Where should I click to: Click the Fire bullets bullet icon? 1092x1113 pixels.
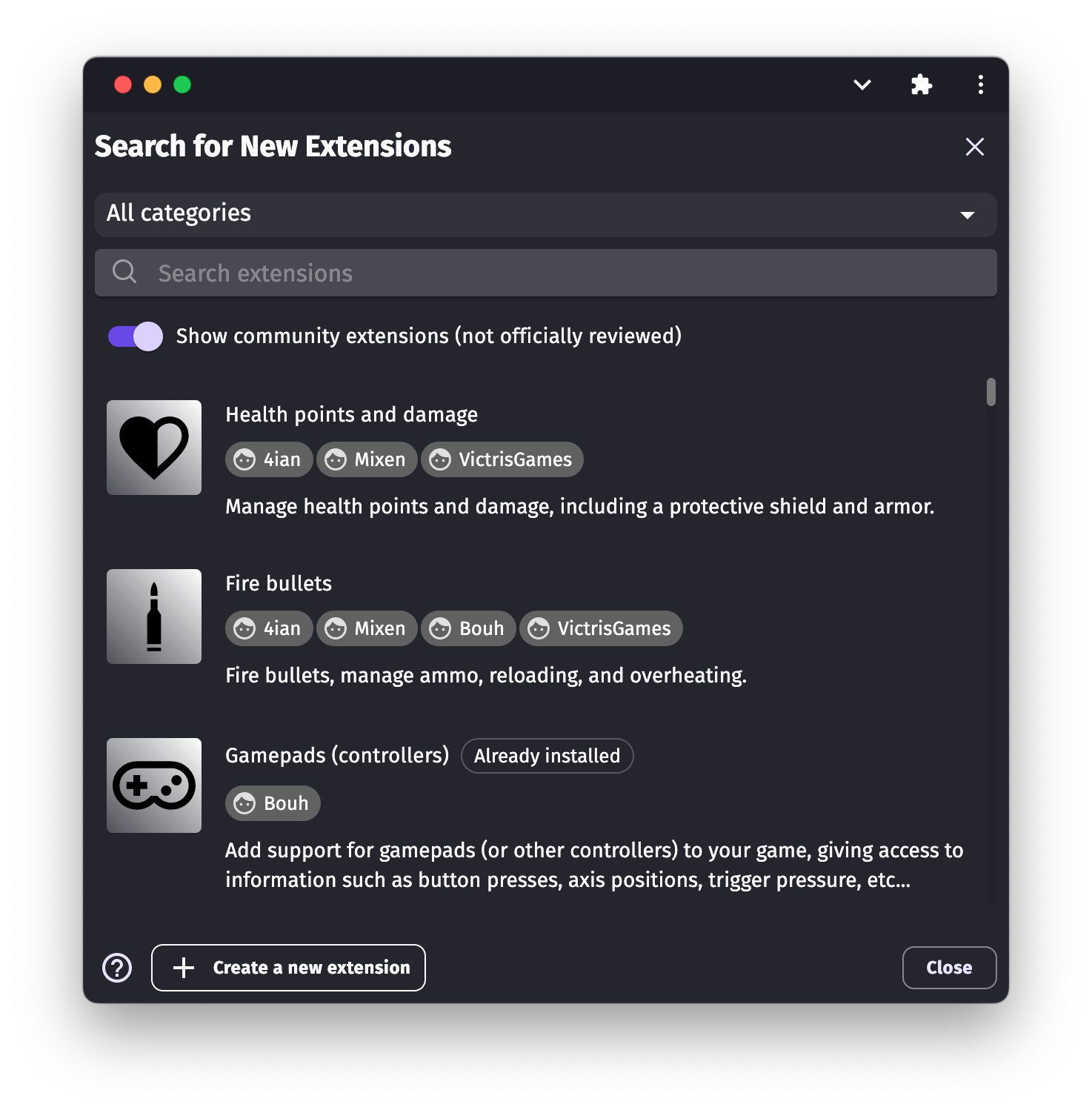pyautogui.click(x=154, y=617)
